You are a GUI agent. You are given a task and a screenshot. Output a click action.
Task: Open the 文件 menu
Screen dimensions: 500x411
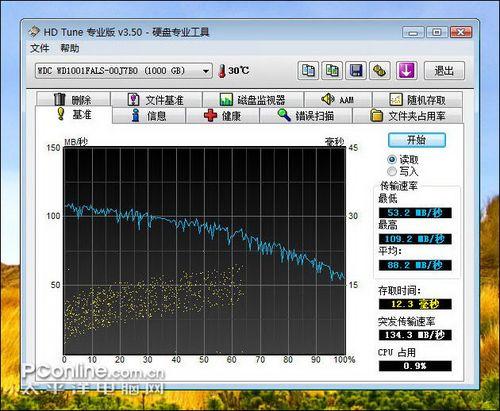click(39, 48)
